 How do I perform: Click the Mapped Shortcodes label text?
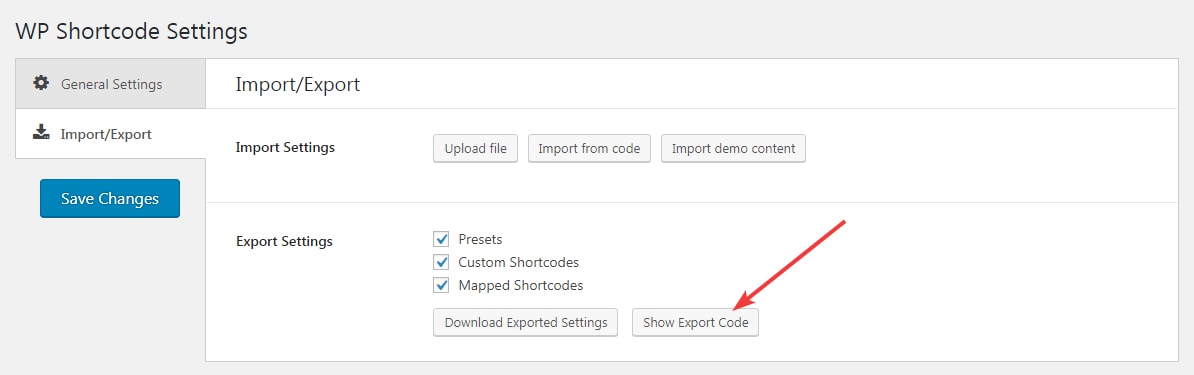tap(521, 286)
